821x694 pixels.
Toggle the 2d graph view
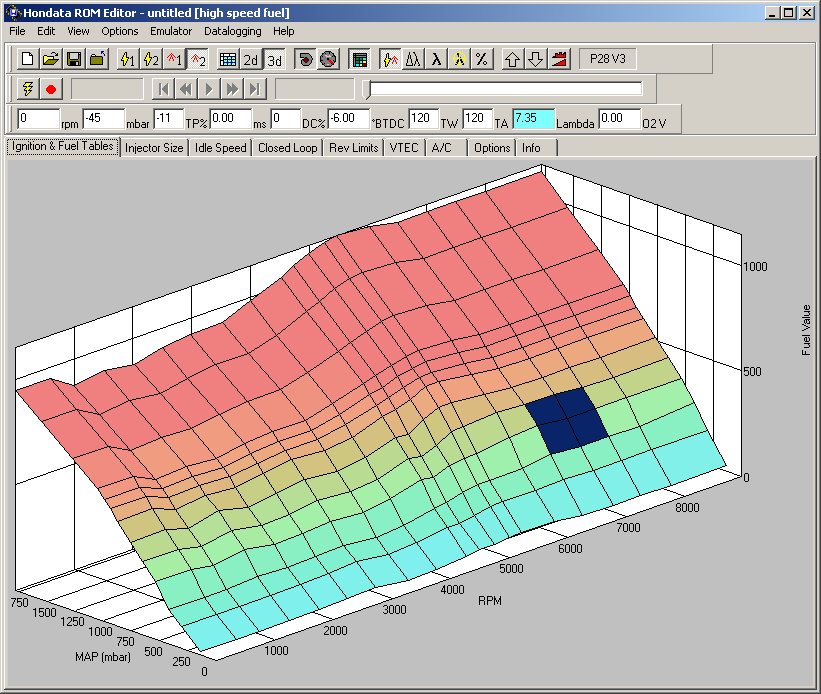[x=251, y=59]
